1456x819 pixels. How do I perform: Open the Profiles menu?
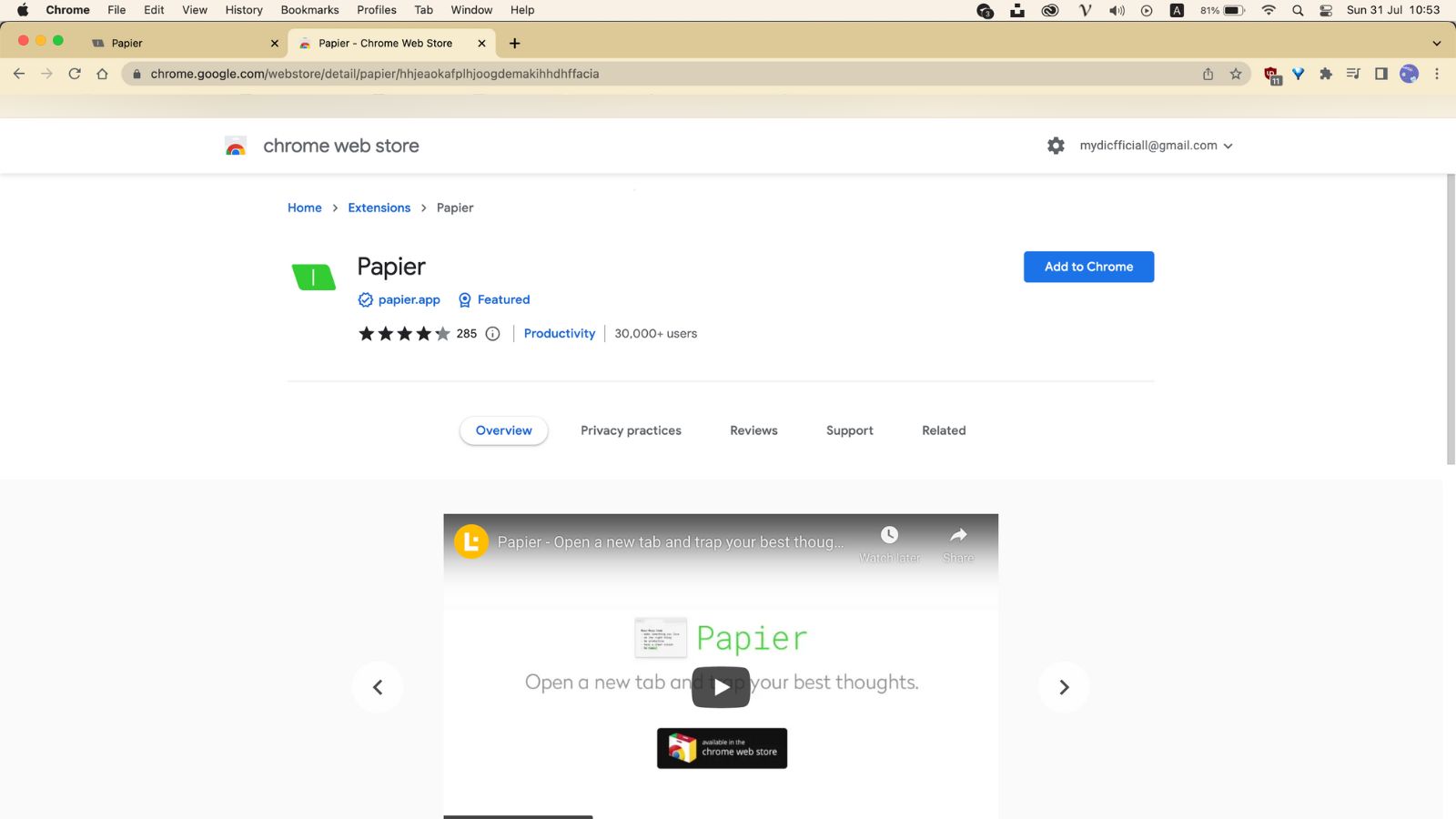[x=377, y=10]
